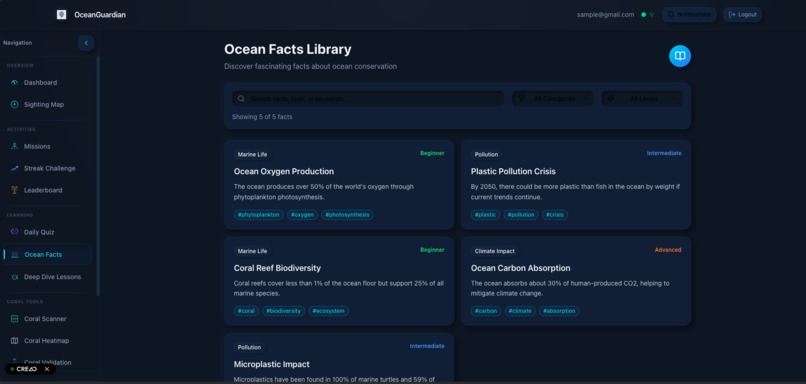Image resolution: width=806 pixels, height=384 pixels.
Task: Open the All Levels dropdown
Action: click(642, 98)
